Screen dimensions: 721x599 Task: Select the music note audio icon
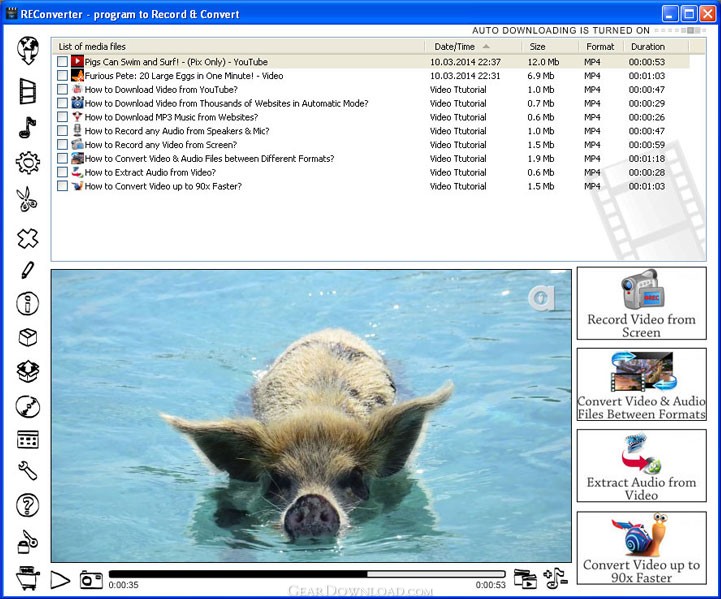pyautogui.click(x=28, y=127)
